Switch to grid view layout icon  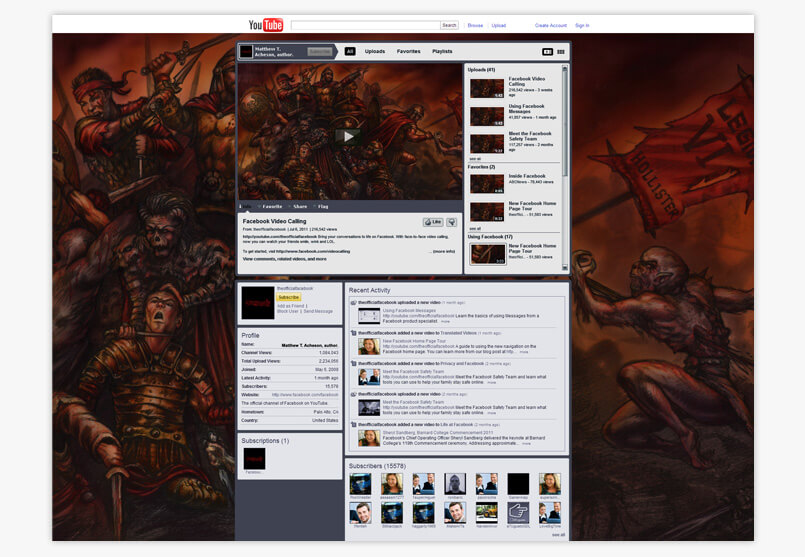pyautogui.click(x=561, y=52)
